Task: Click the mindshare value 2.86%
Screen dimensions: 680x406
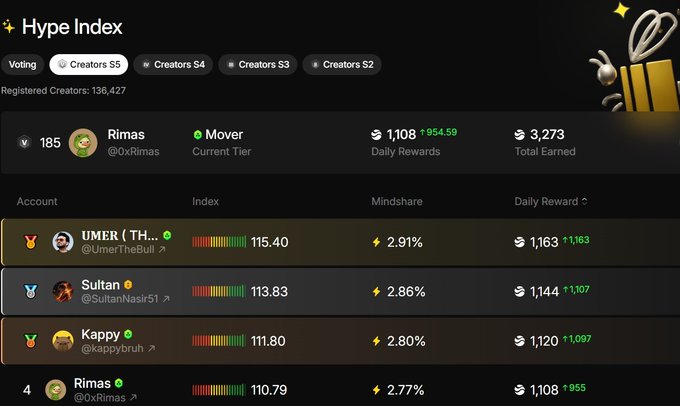Action: coord(406,291)
